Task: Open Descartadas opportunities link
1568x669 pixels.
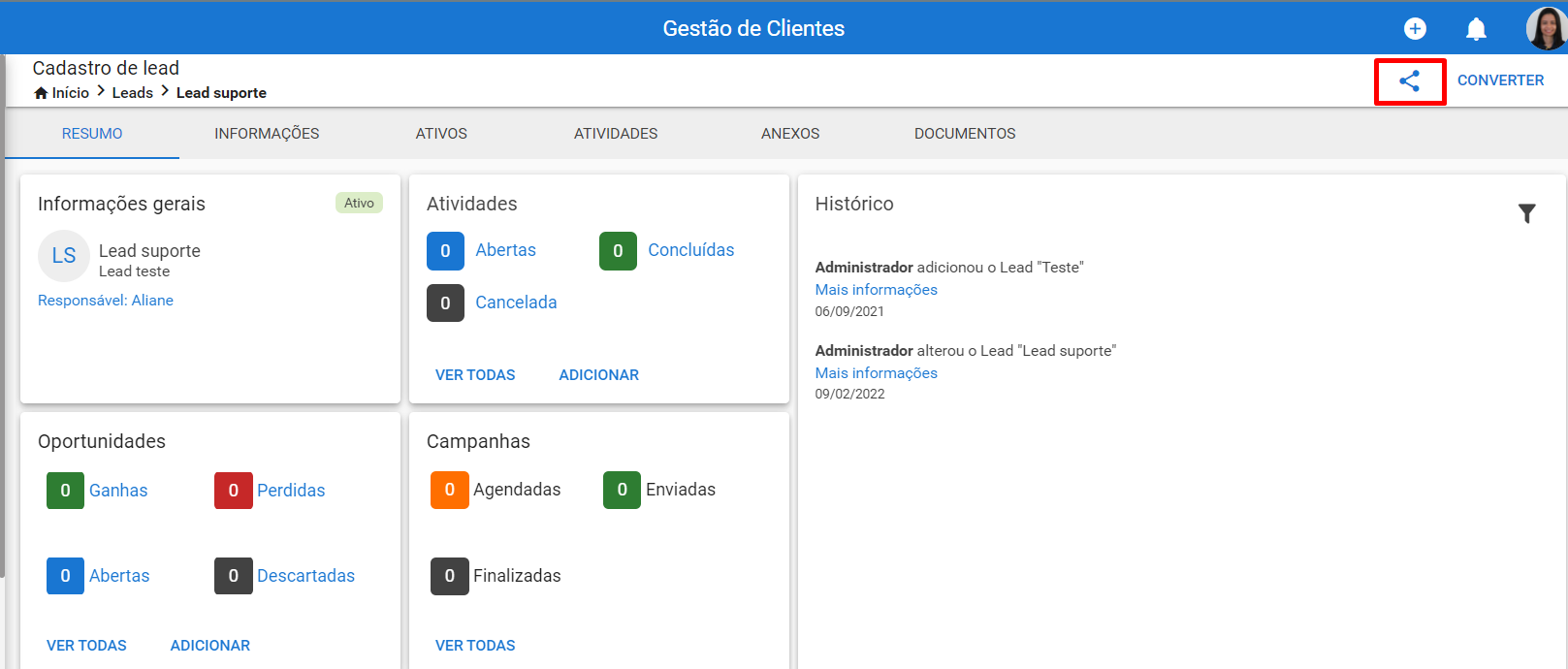Action: [x=305, y=576]
